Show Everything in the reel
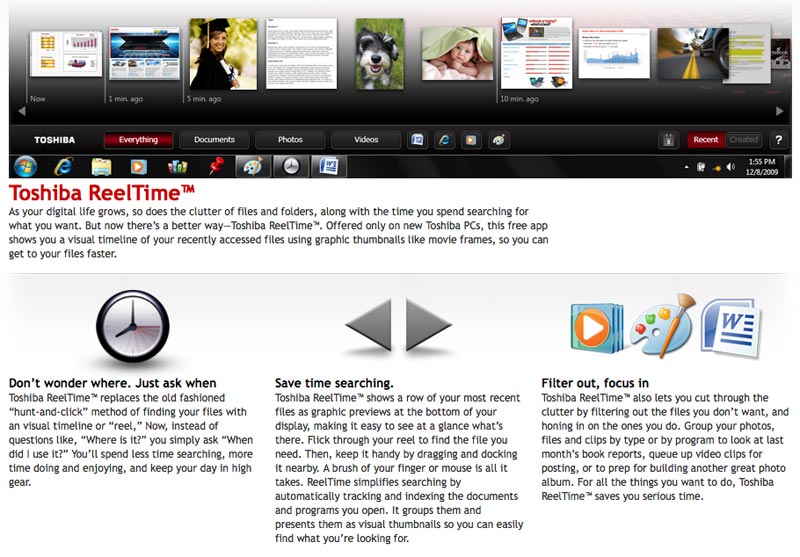This screenshot has width=800, height=557. coord(138,140)
